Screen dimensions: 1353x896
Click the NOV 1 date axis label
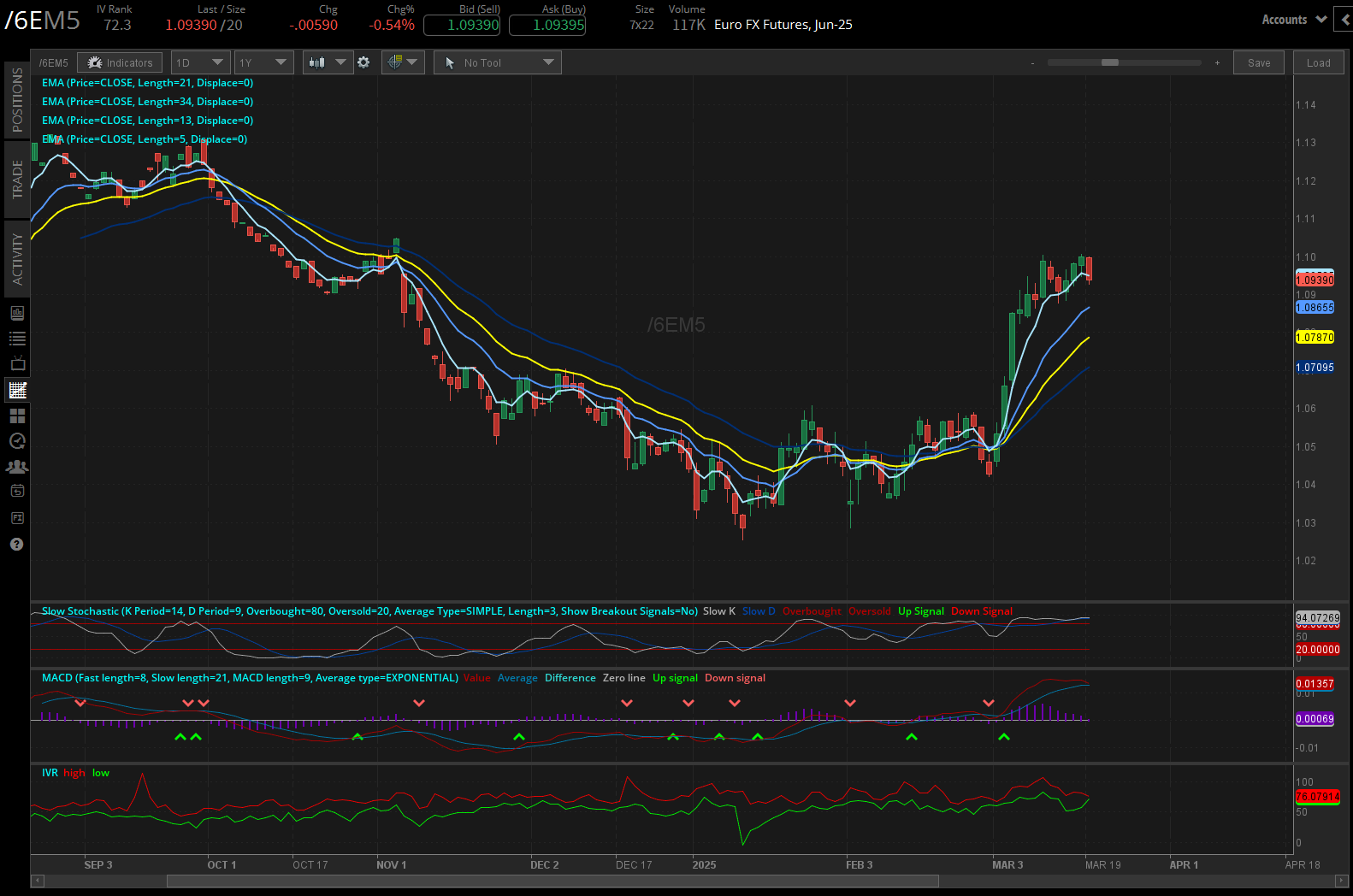point(392,864)
